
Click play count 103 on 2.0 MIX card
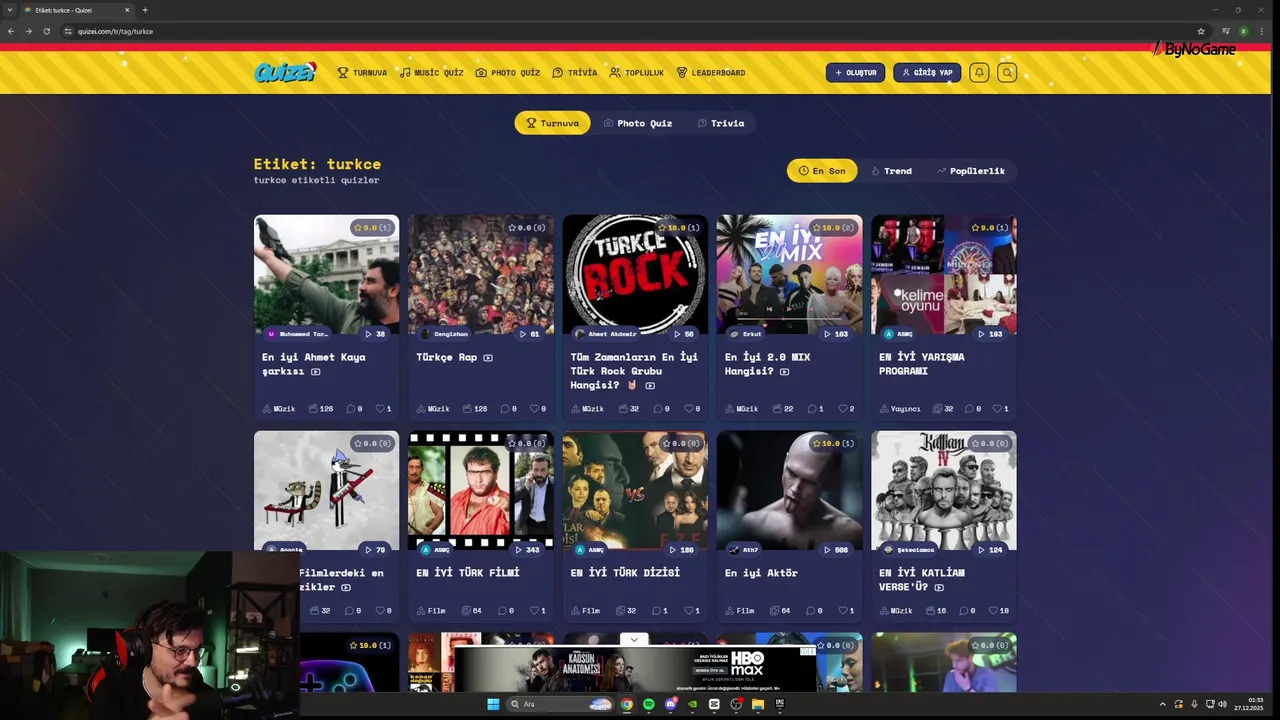click(x=835, y=334)
